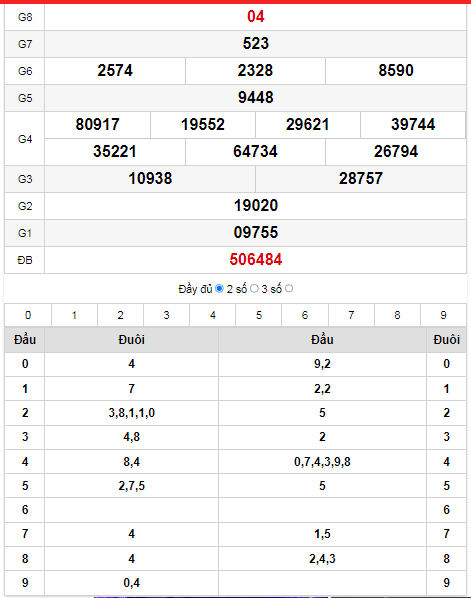Click the G7 result 523

[x=256, y=43]
